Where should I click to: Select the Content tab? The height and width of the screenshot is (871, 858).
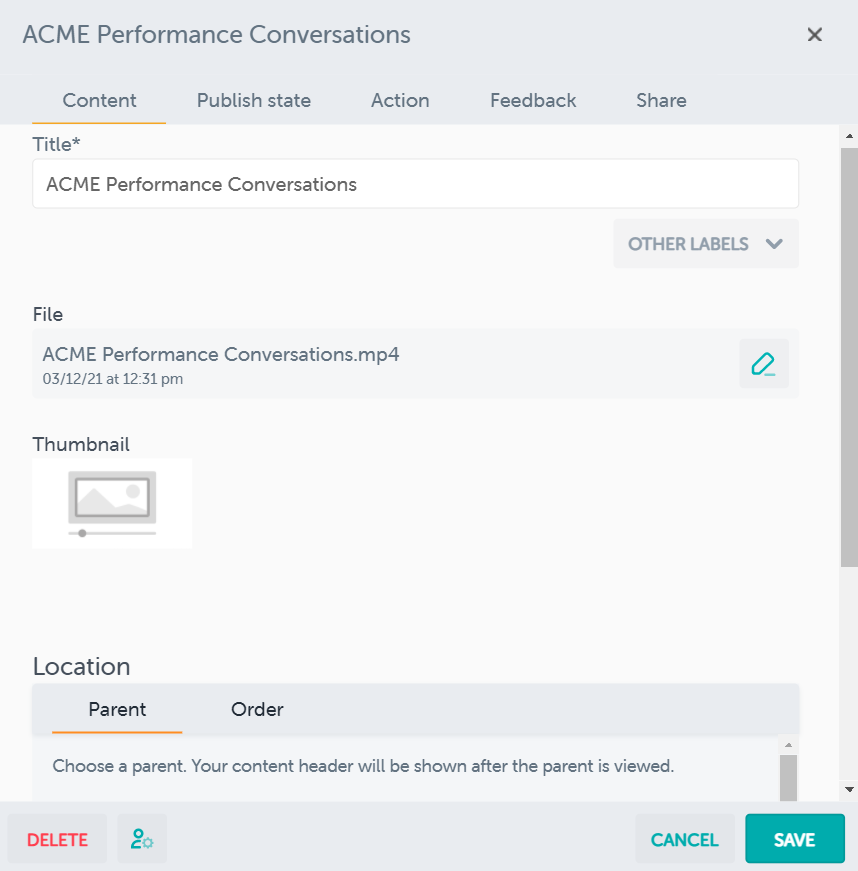(99, 101)
